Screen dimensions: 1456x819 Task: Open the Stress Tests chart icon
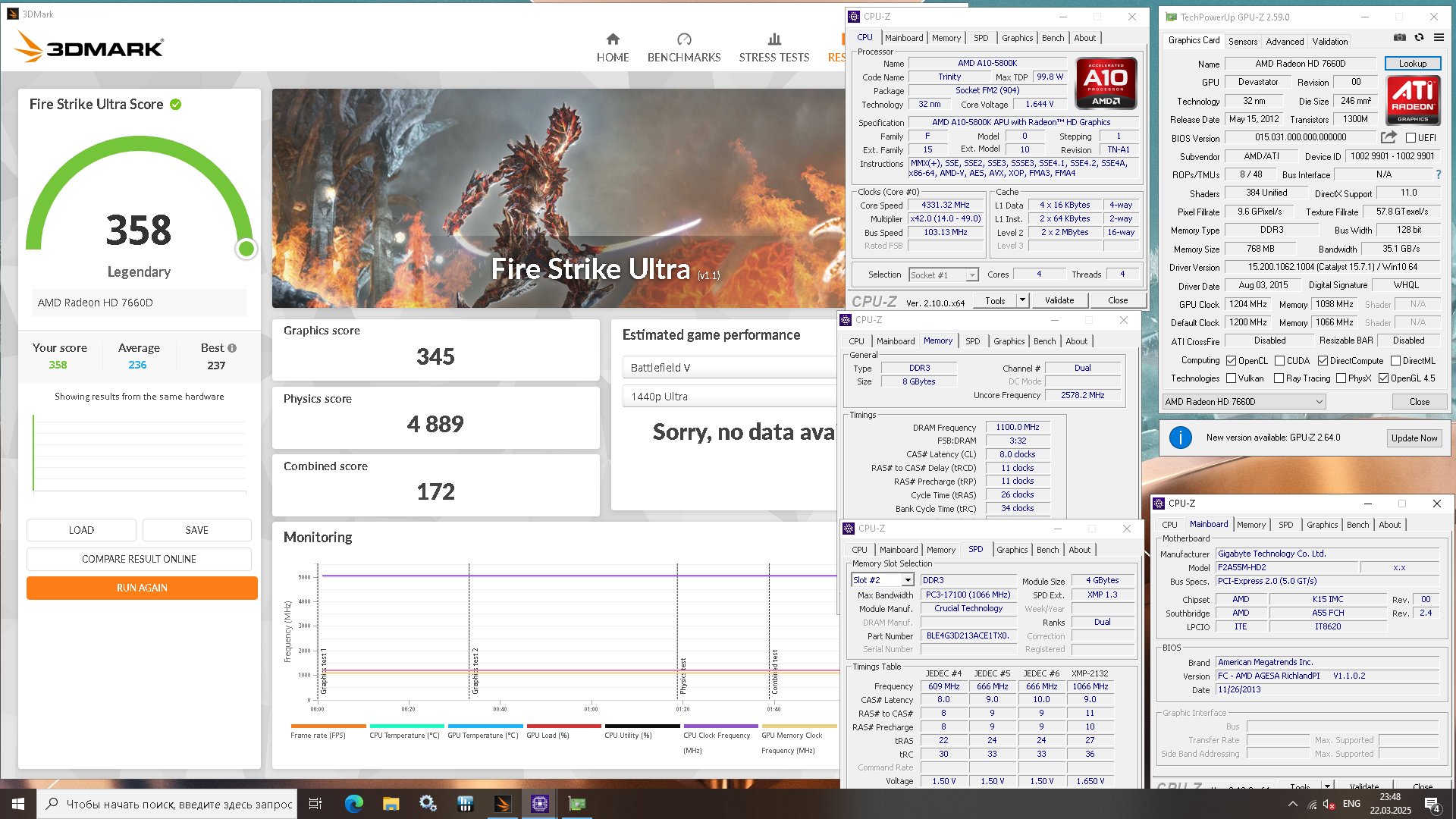pos(774,39)
